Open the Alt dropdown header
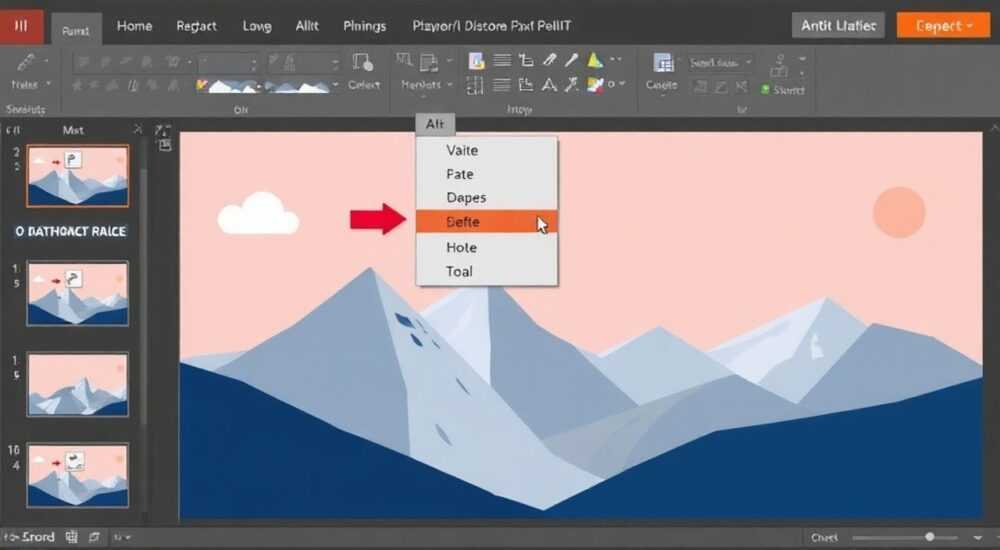The height and width of the screenshot is (550, 1000). point(435,124)
